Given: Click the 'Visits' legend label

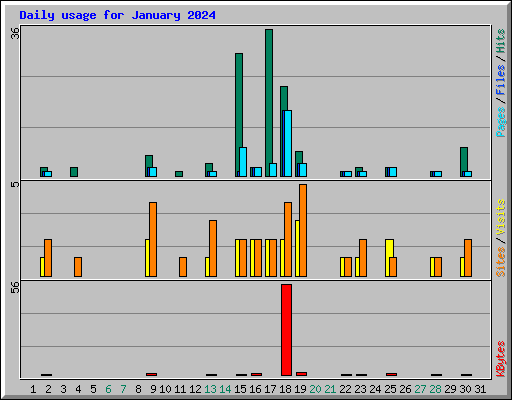Looking at the screenshot, I should pyautogui.click(x=500, y=218).
